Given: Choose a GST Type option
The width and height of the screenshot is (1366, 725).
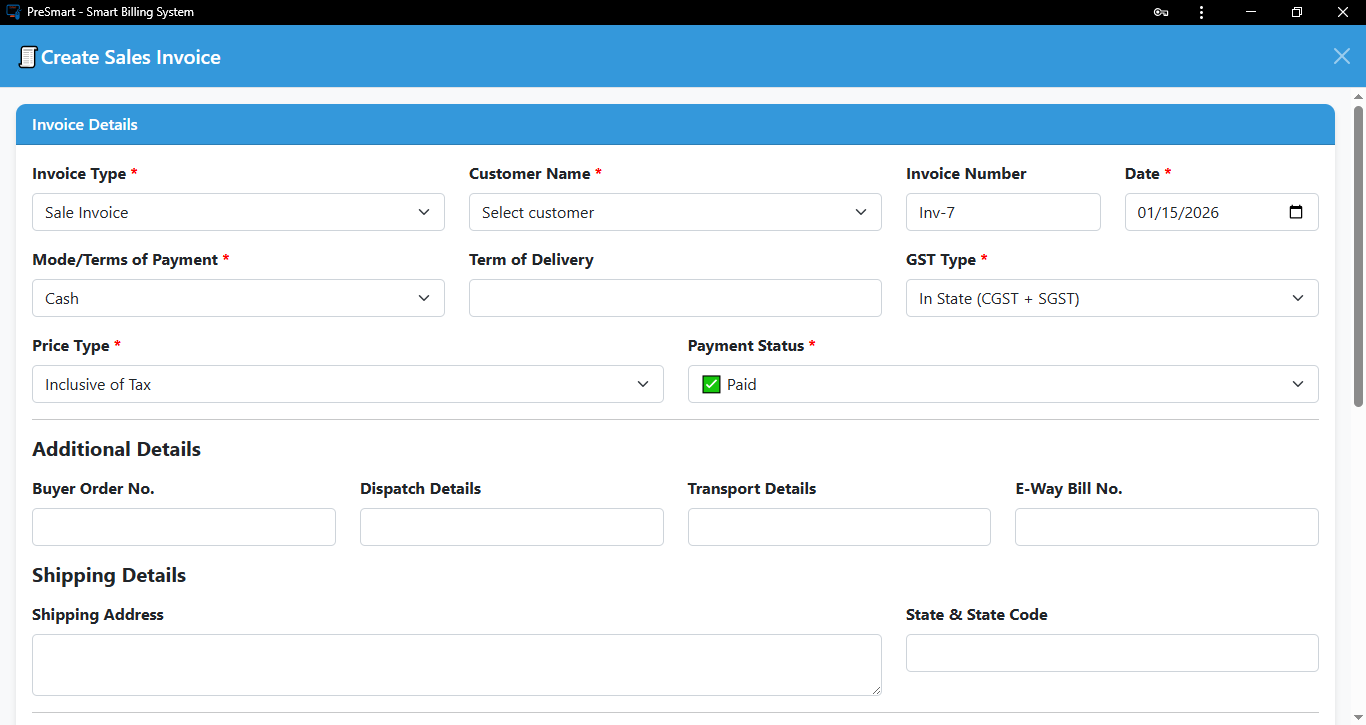Looking at the screenshot, I should 1112,298.
